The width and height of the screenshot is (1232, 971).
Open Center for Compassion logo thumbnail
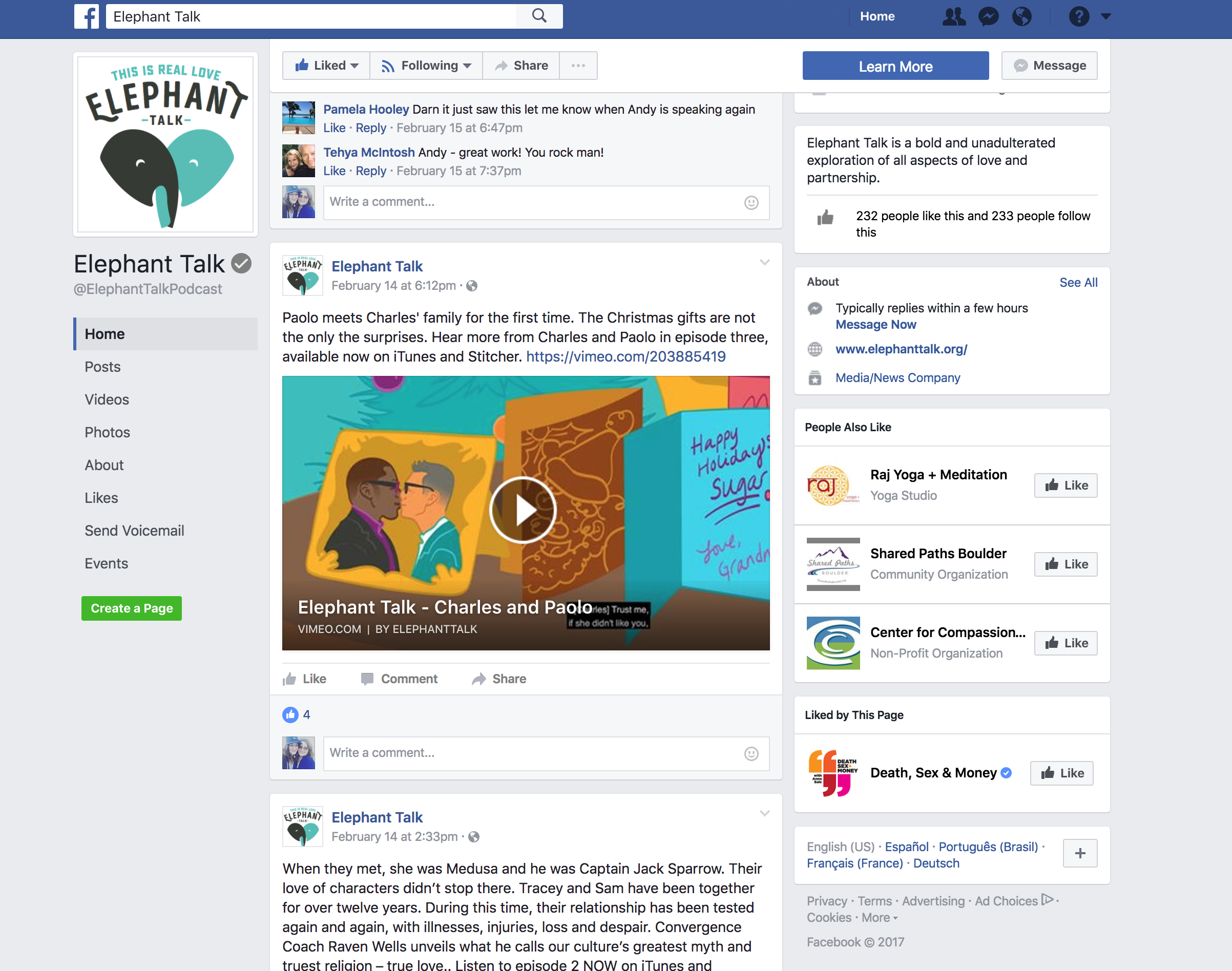click(833, 644)
